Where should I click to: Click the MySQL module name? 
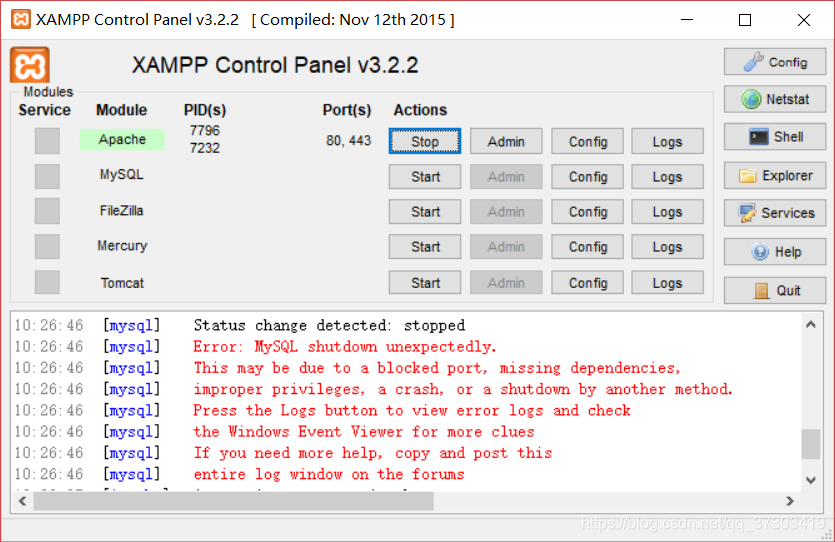pyautogui.click(x=121, y=175)
